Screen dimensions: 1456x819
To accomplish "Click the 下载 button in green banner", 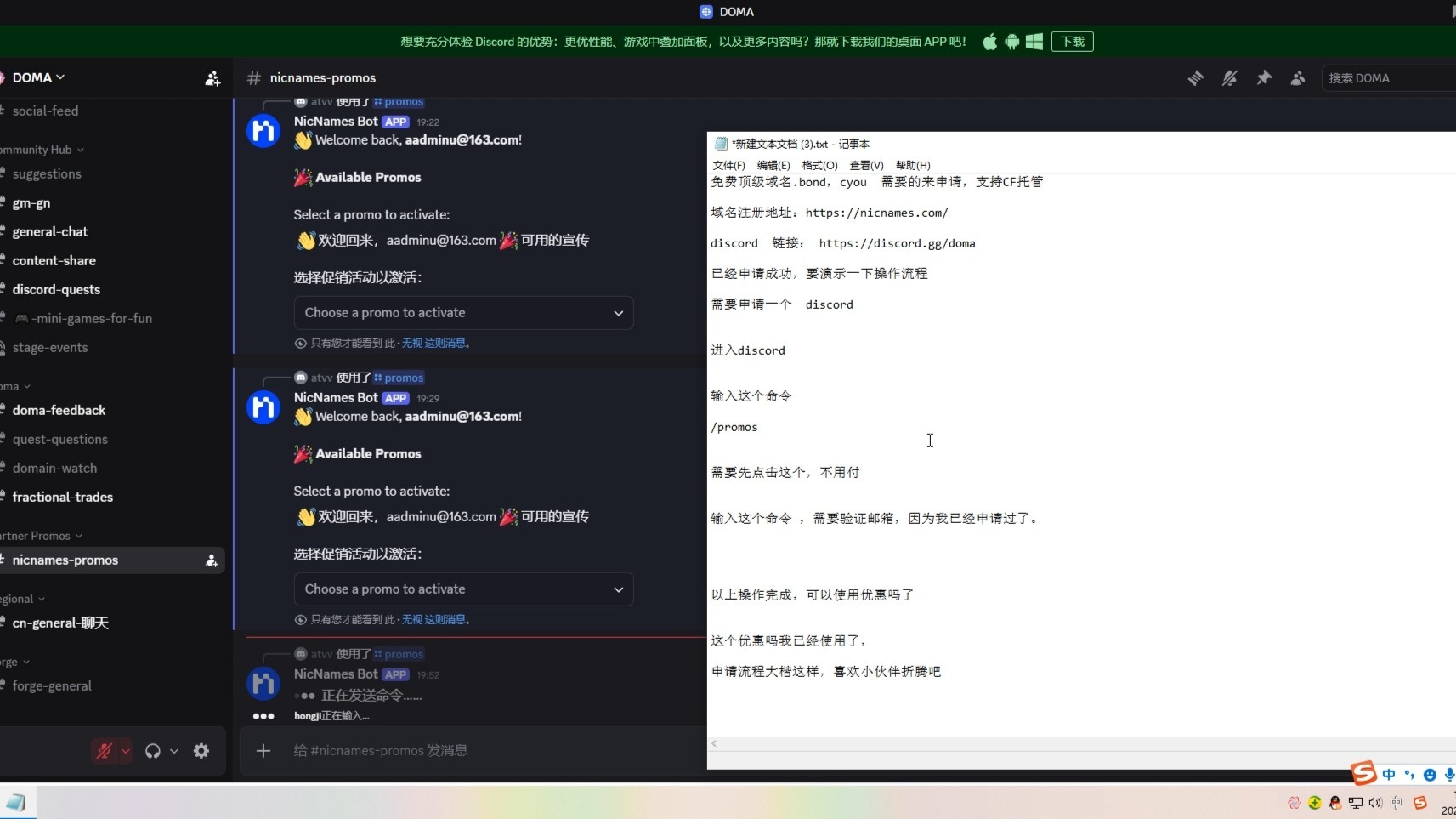I will coord(1072,42).
